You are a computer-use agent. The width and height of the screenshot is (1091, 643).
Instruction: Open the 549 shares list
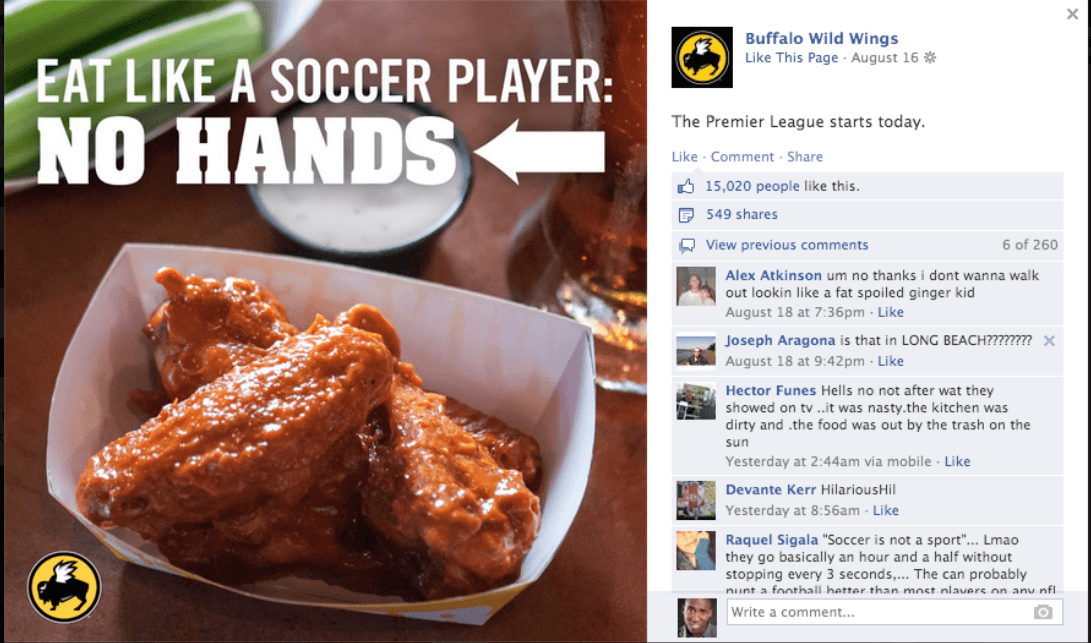pyautogui.click(x=742, y=215)
